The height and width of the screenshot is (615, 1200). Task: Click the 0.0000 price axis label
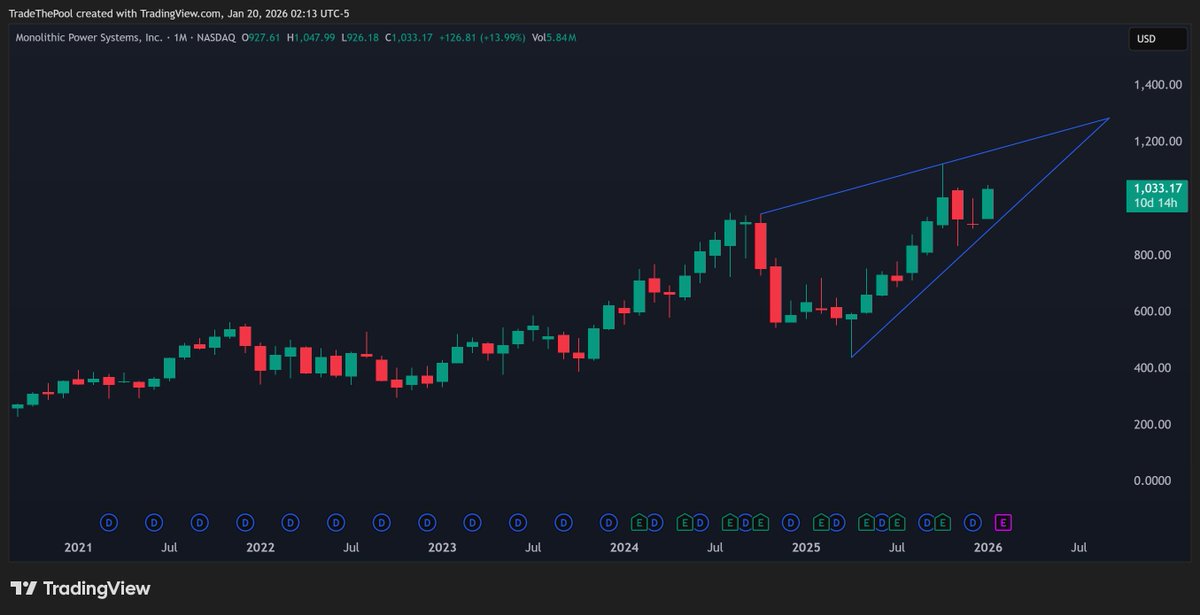coord(1152,481)
